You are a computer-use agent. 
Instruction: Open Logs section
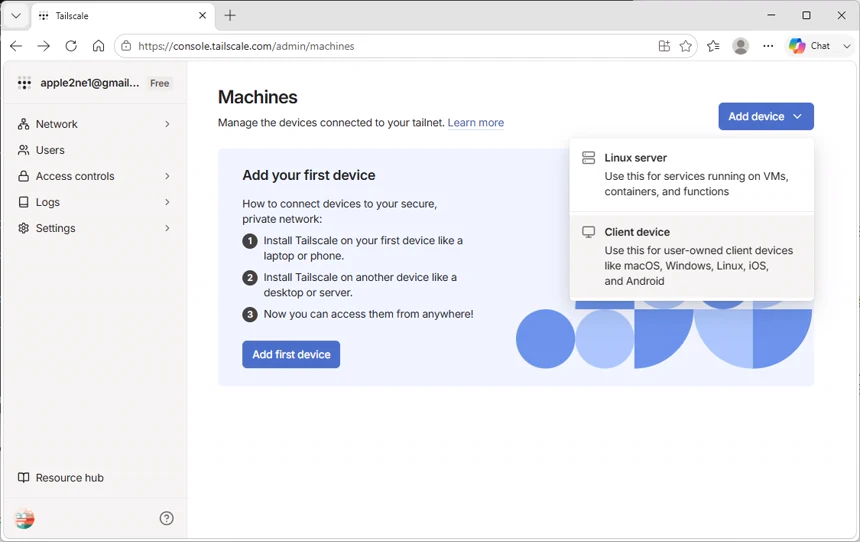click(x=94, y=202)
